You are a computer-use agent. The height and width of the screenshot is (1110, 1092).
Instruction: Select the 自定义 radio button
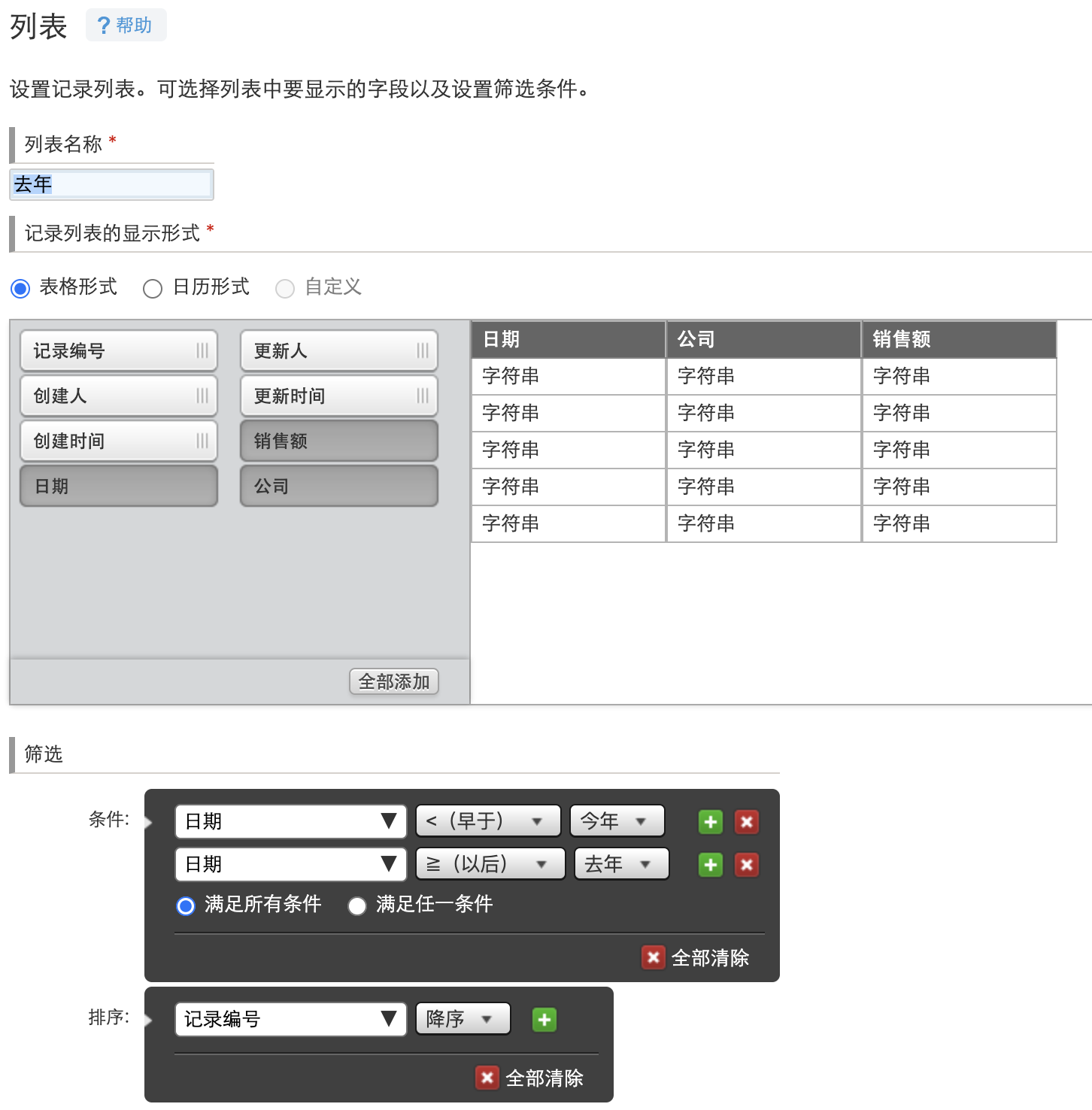point(285,288)
